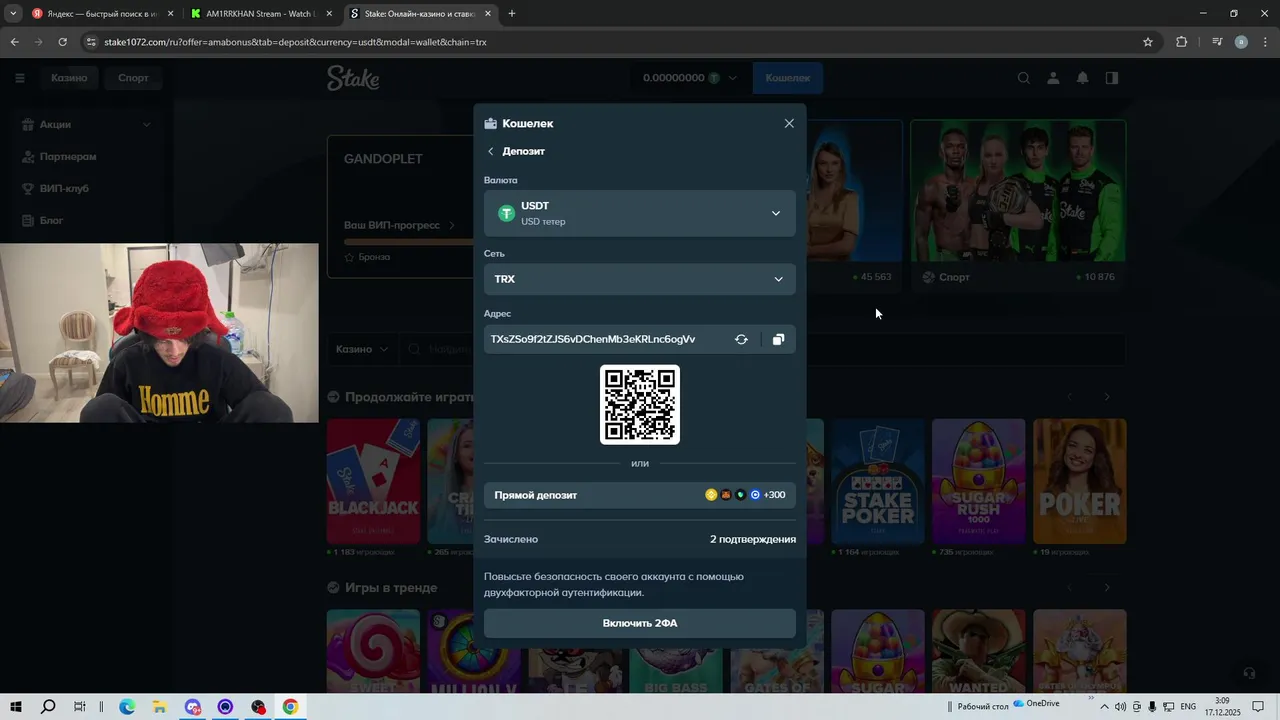Copy the TRX deposit address

(778, 340)
